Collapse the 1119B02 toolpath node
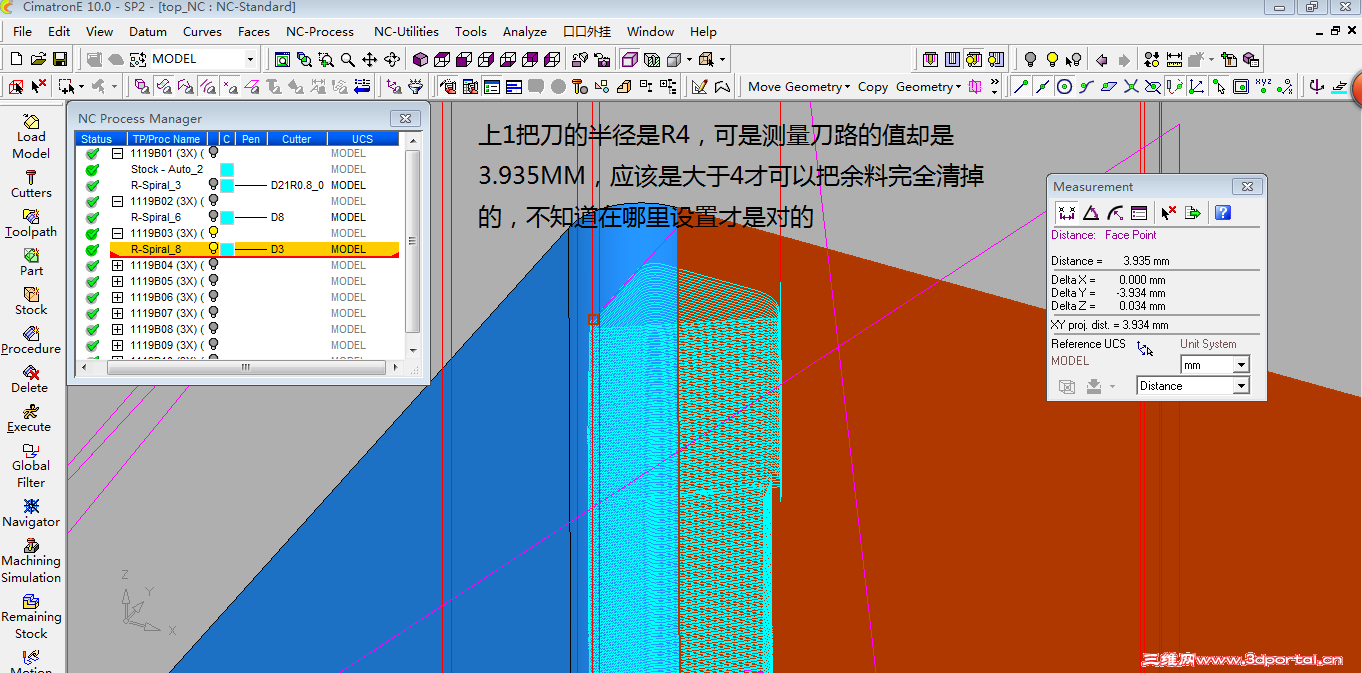 (117, 201)
